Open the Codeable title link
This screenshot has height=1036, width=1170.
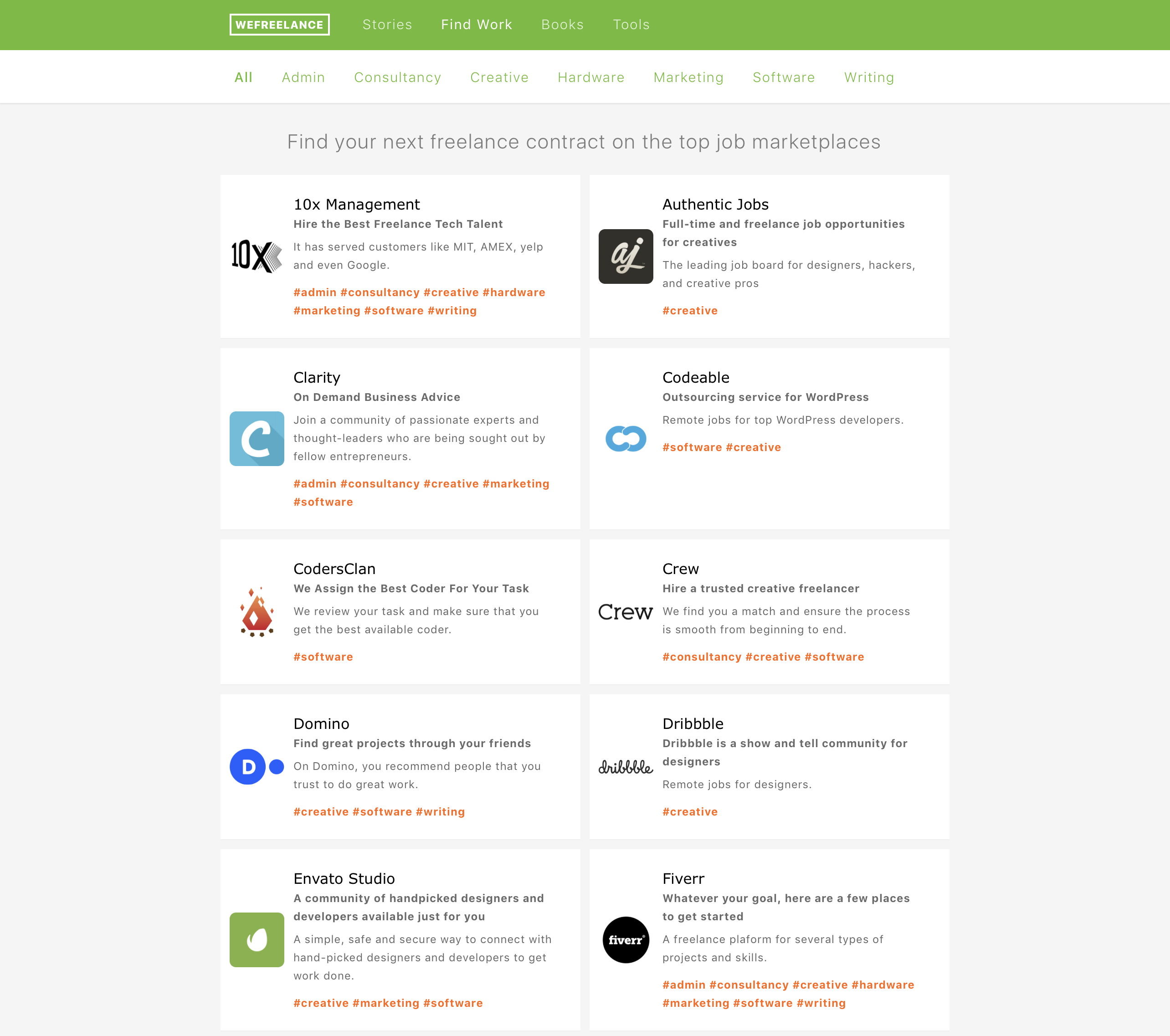(695, 377)
